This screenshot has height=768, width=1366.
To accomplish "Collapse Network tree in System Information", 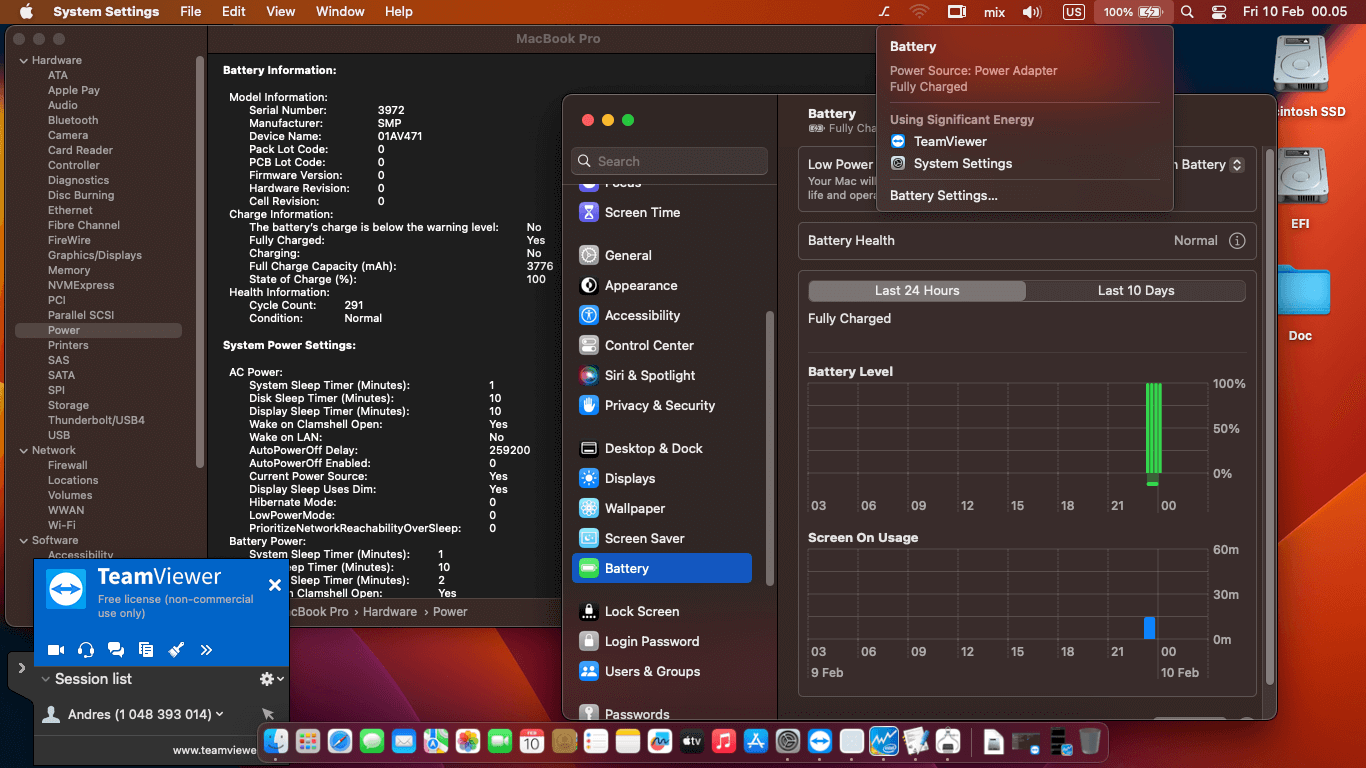I will (23, 451).
